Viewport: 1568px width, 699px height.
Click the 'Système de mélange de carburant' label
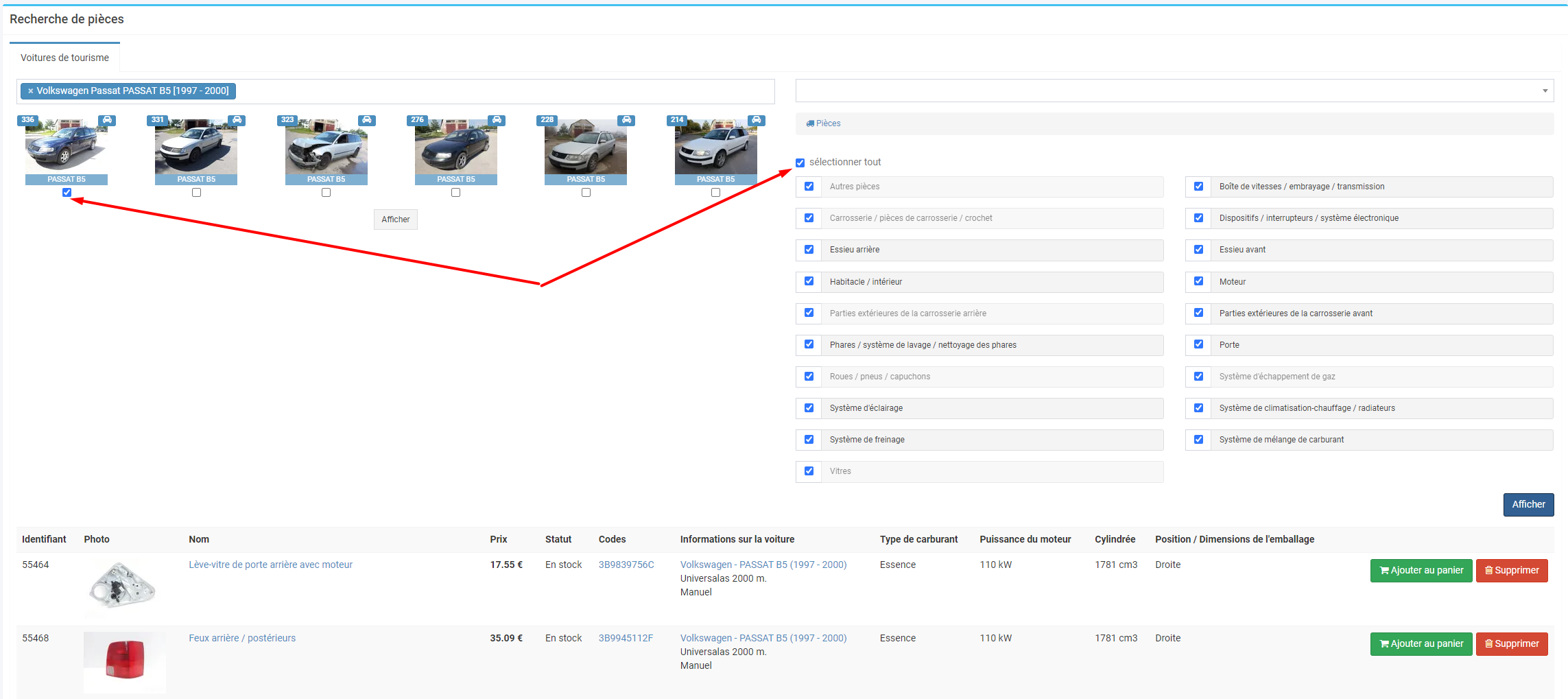point(1281,440)
